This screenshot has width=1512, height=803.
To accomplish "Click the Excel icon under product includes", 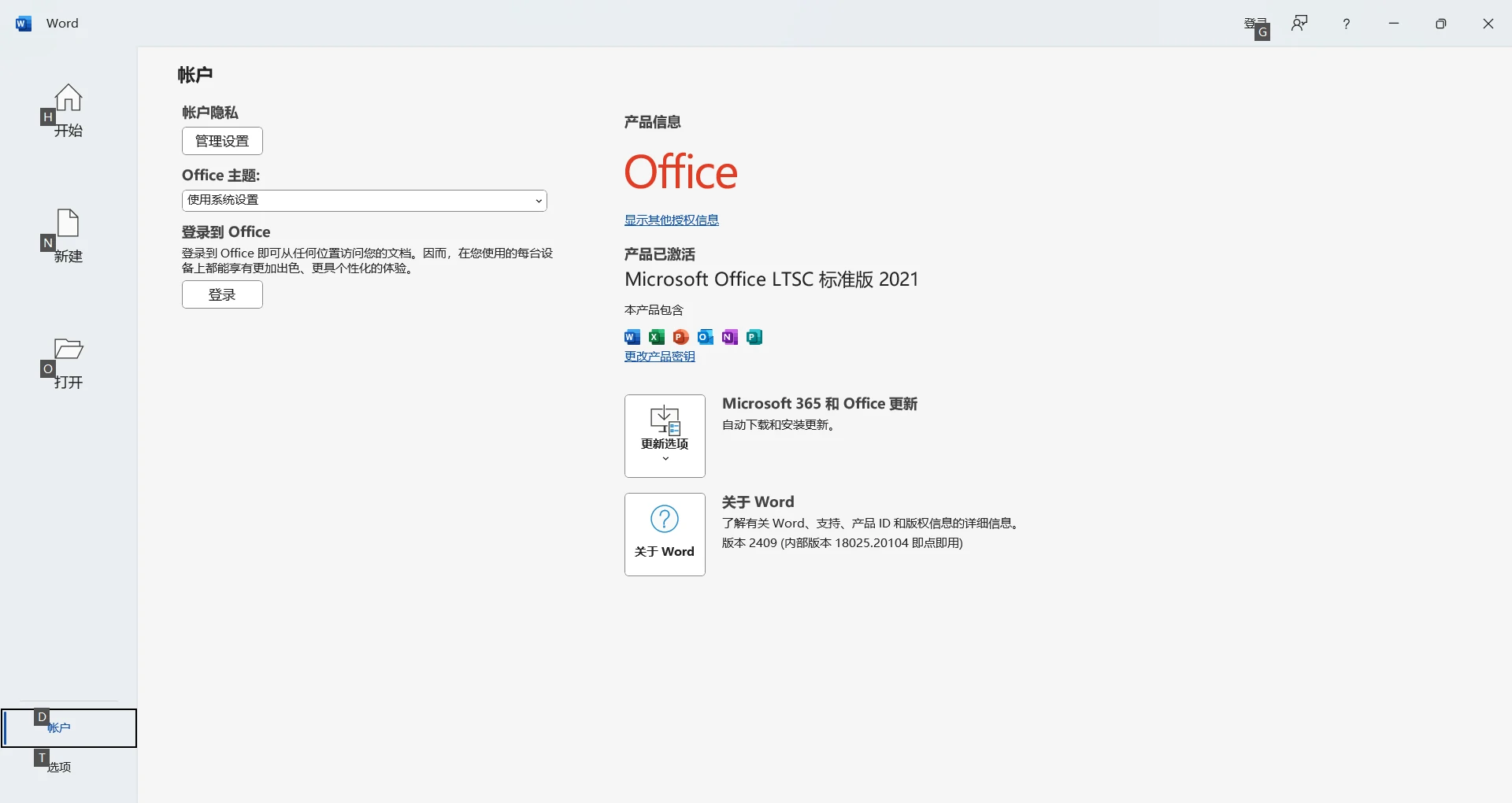I will [657, 337].
